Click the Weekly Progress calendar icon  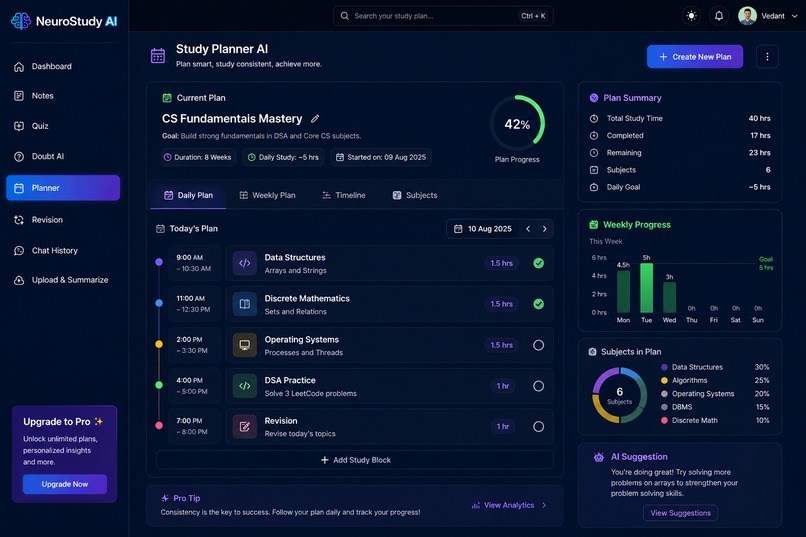[594, 225]
